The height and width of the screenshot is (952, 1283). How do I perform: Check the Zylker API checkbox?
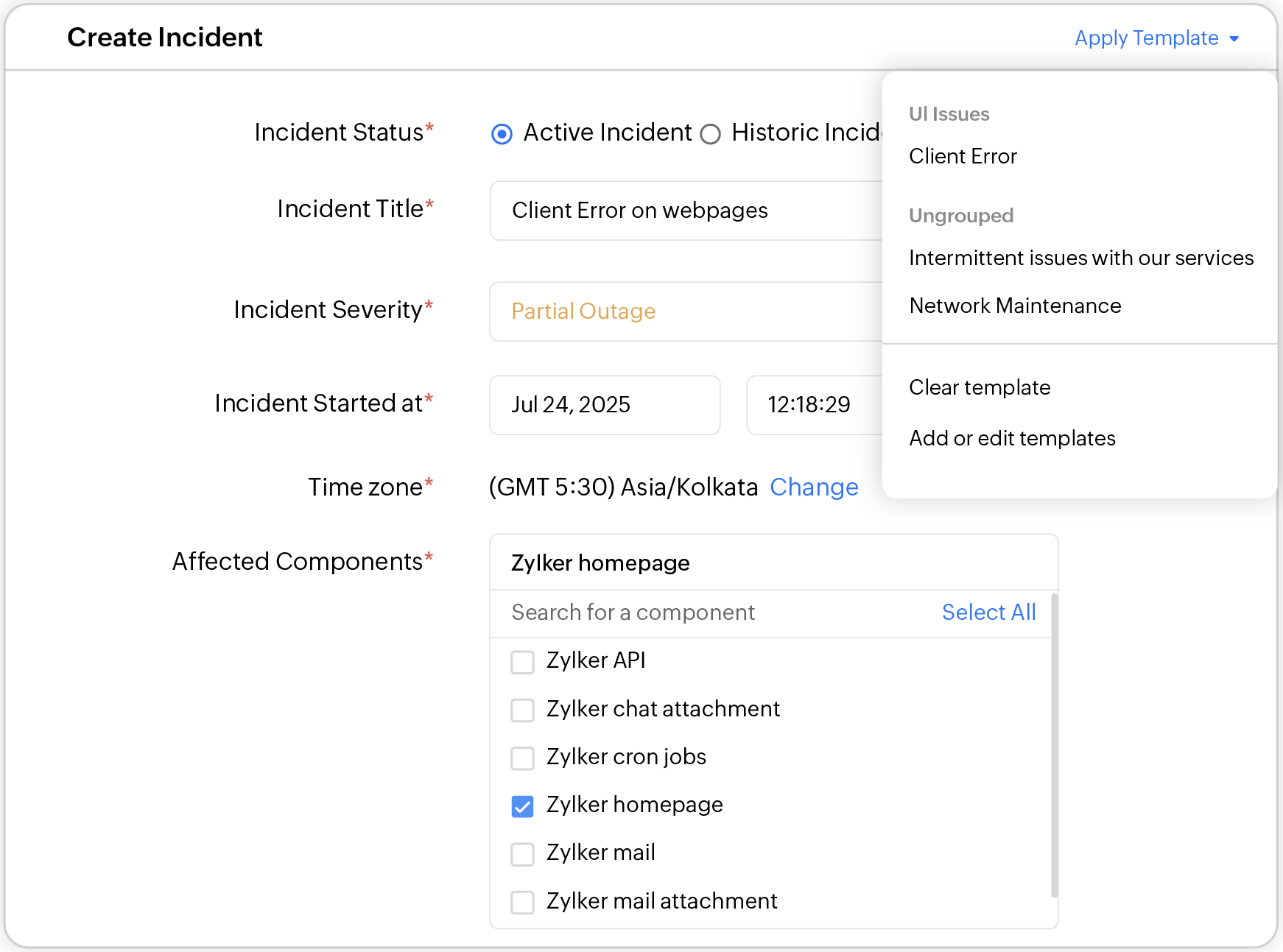coord(522,662)
